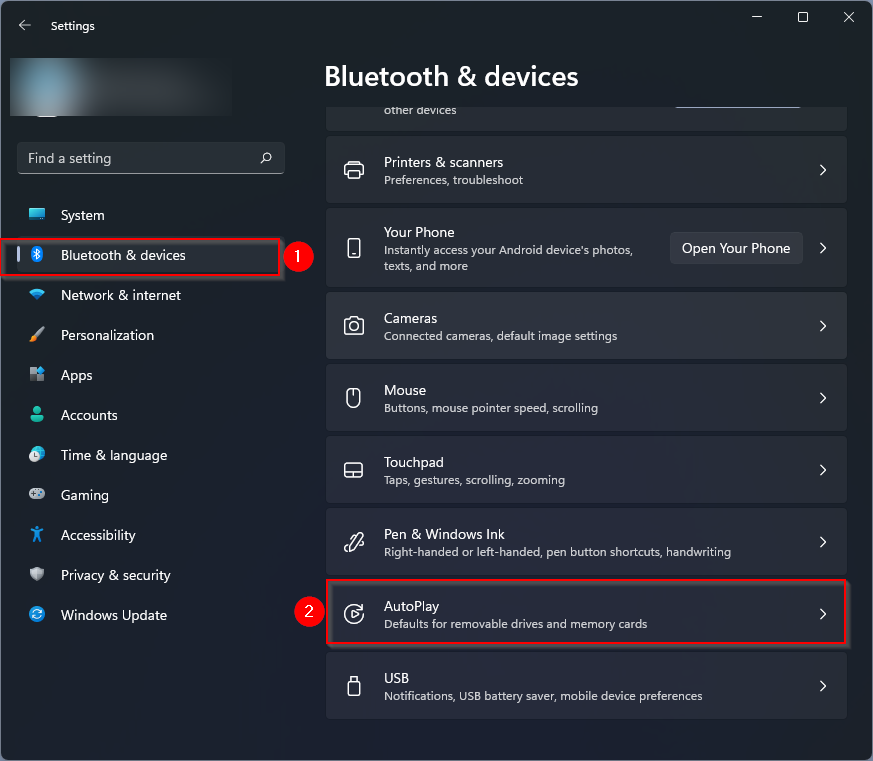Click the Bluetooth icon in sidebar
Image resolution: width=873 pixels, height=761 pixels.
pyautogui.click(x=37, y=254)
